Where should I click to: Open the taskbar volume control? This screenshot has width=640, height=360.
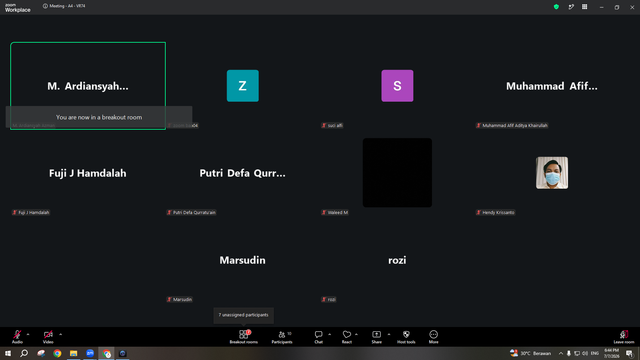585,353
